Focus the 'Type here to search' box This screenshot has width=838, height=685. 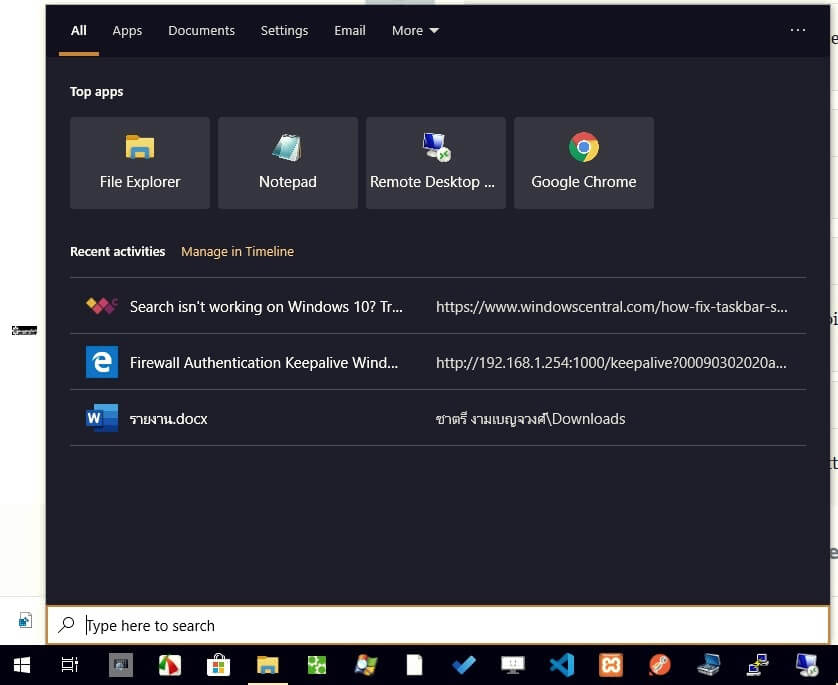pyautogui.click(x=438, y=625)
